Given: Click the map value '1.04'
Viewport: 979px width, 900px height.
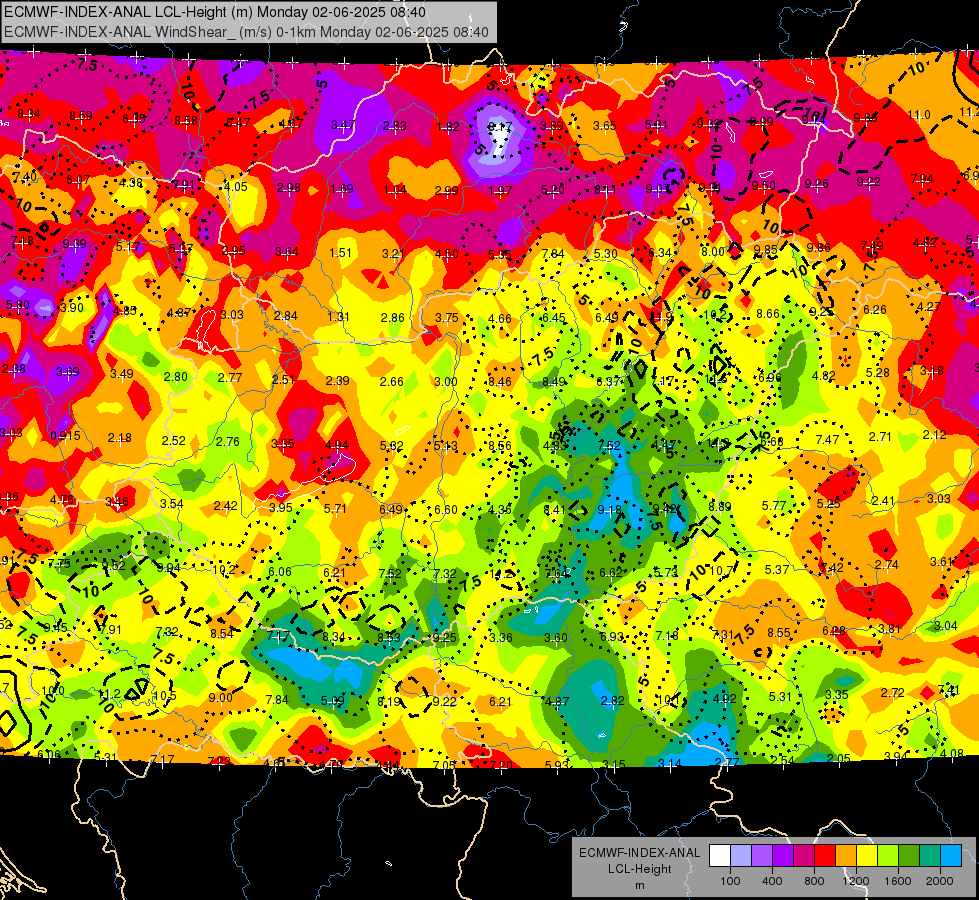Looking at the screenshot, I should pyautogui.click(x=395, y=190).
